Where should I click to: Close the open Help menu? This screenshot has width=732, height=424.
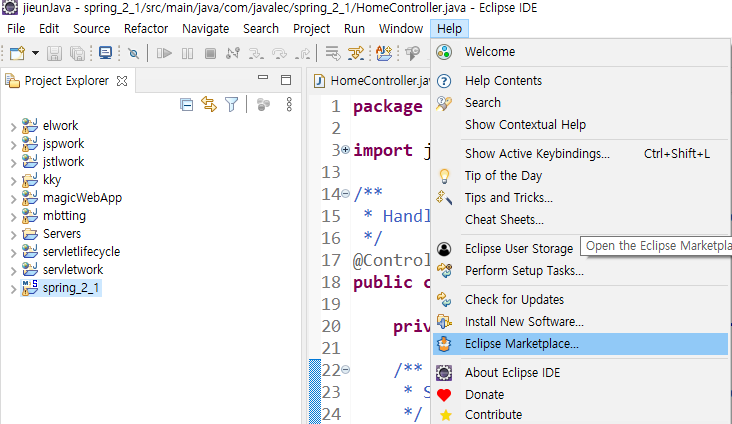coord(449,28)
